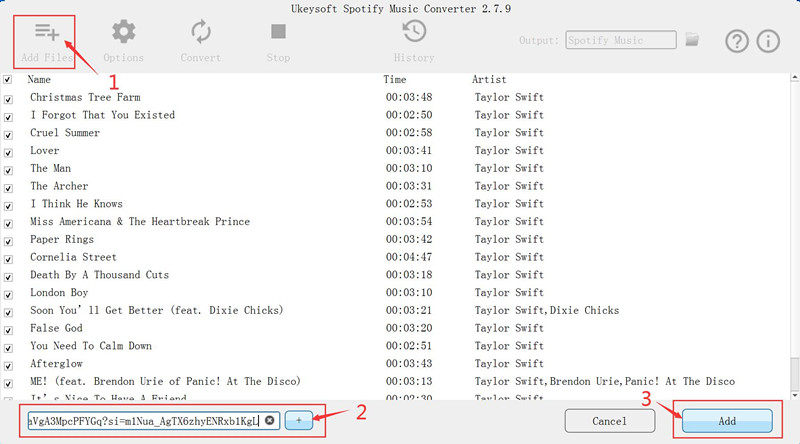
Task: Select The Archer track name
Action: [59, 186]
